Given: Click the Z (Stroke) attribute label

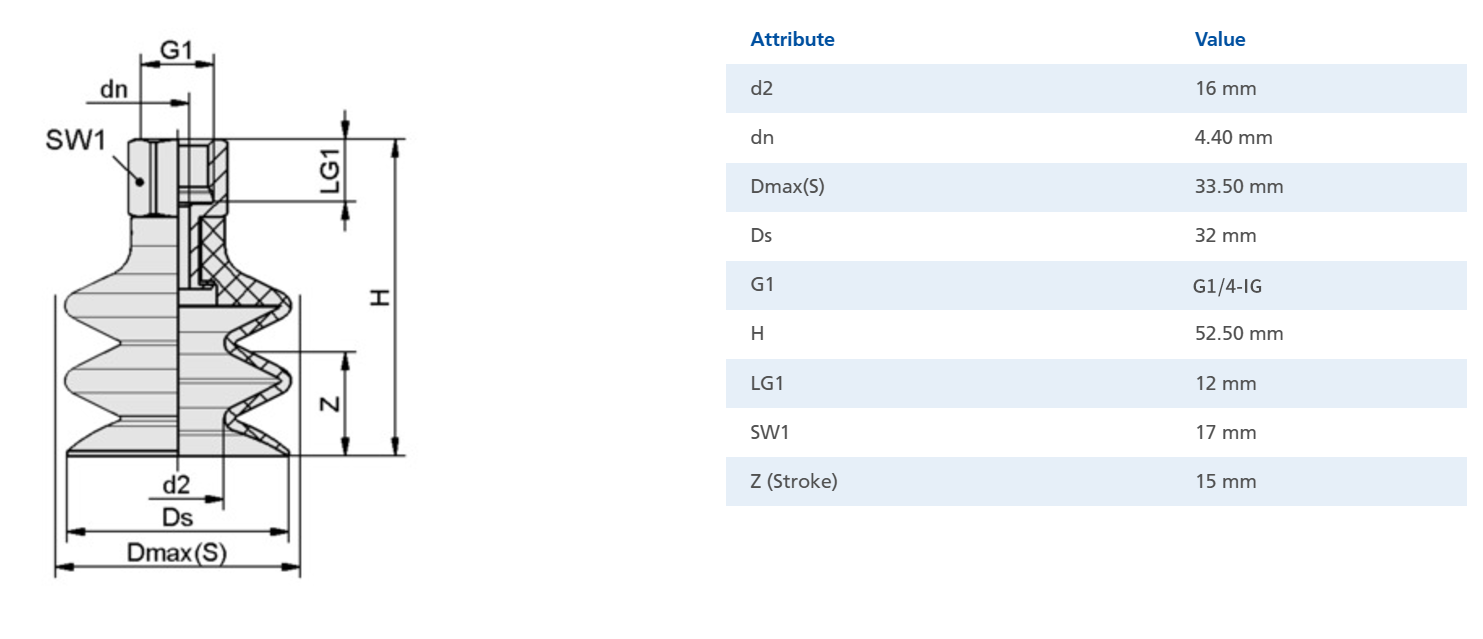Looking at the screenshot, I should (794, 482).
